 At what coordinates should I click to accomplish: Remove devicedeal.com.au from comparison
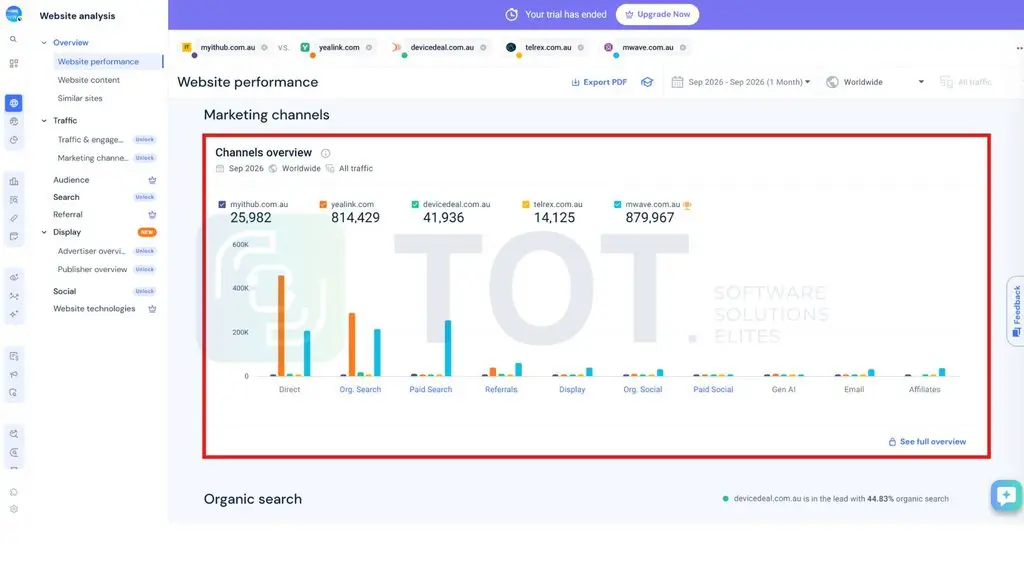[483, 48]
